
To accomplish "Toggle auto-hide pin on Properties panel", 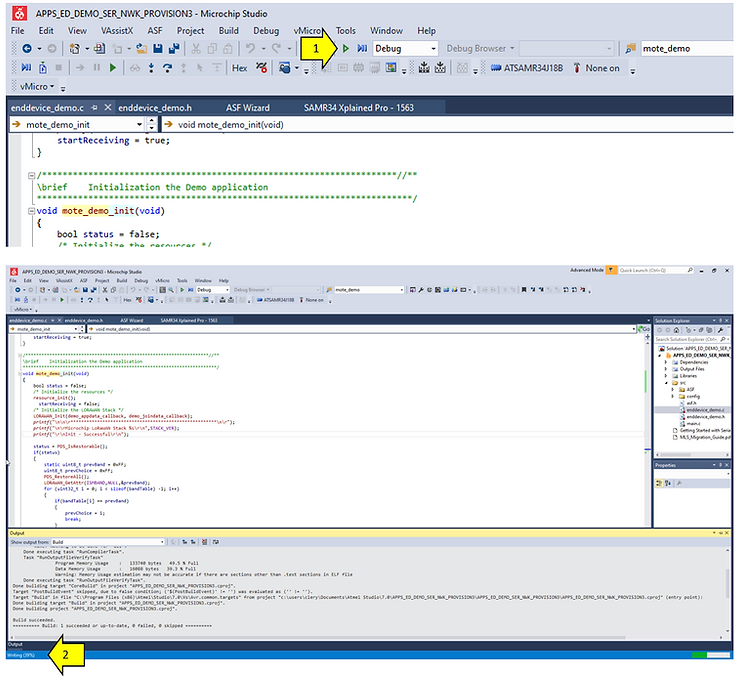I will (721, 465).
